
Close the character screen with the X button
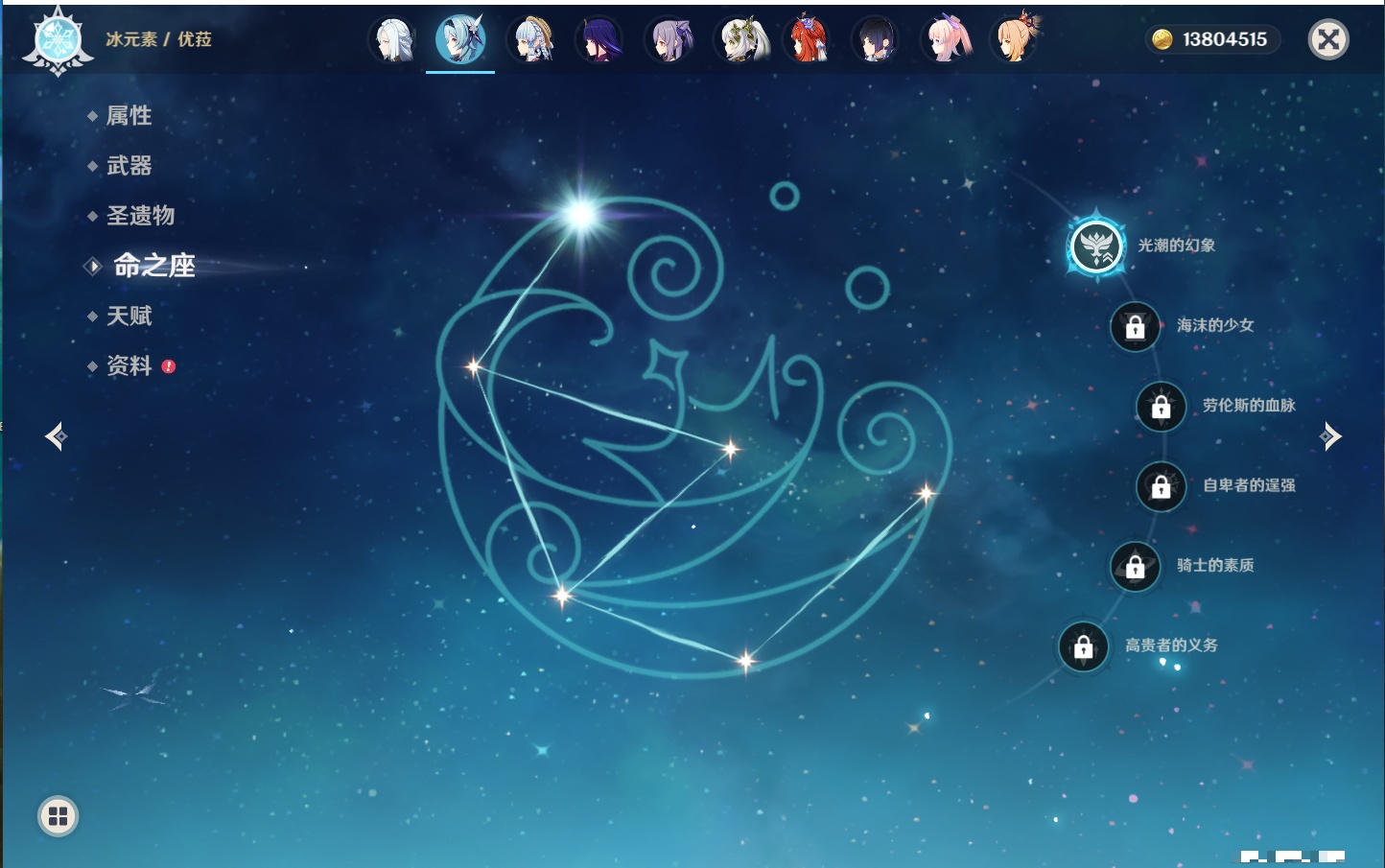(x=1329, y=39)
